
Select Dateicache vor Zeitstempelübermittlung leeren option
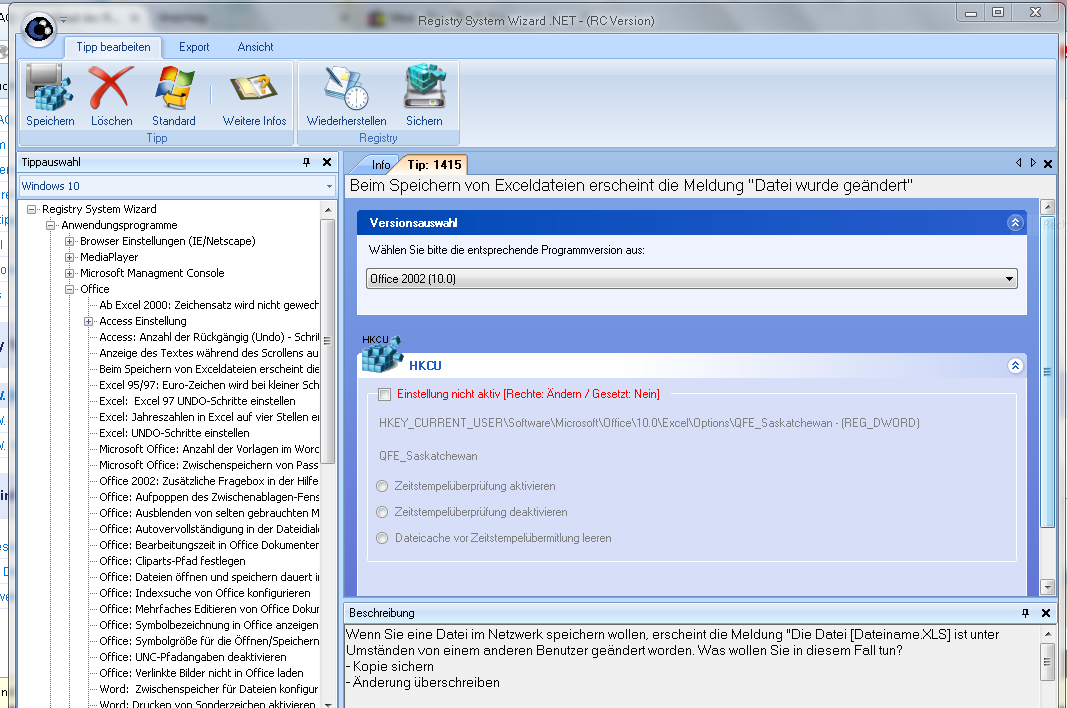coord(382,538)
